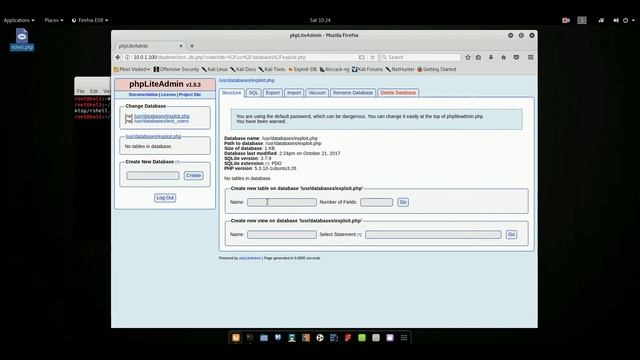Open the Kali Forums bookmark

(x=367, y=69)
